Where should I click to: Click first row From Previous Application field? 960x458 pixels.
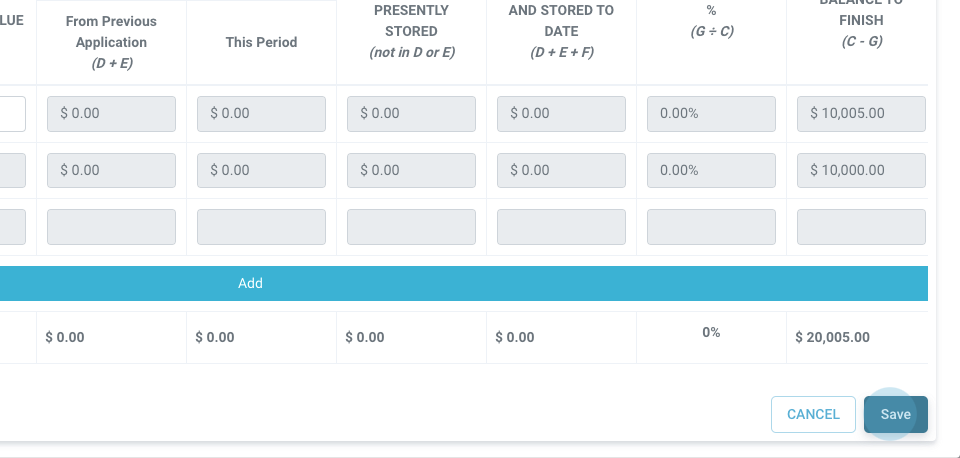111,114
